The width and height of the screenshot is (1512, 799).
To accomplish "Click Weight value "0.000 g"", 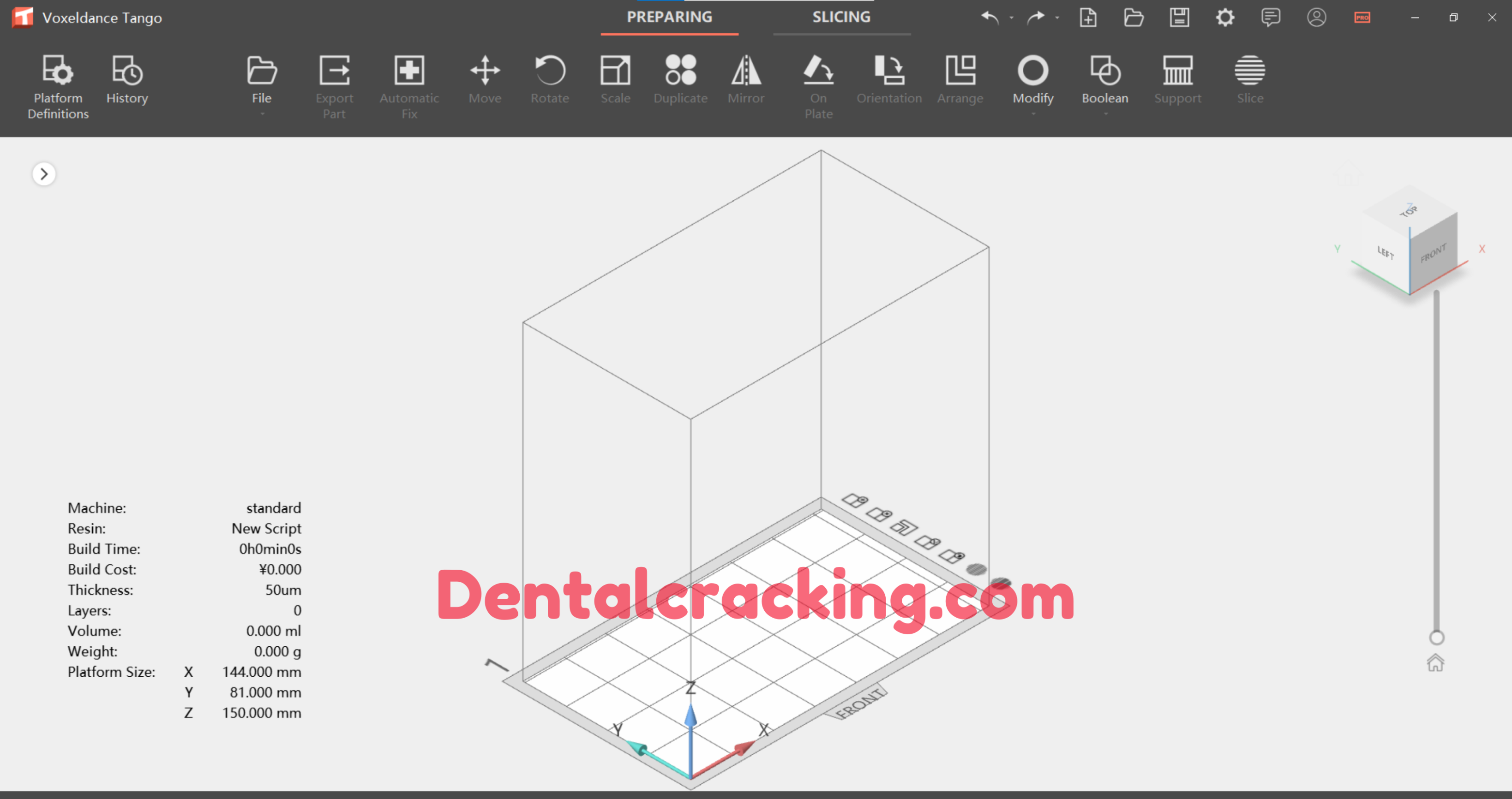I will click(x=278, y=651).
